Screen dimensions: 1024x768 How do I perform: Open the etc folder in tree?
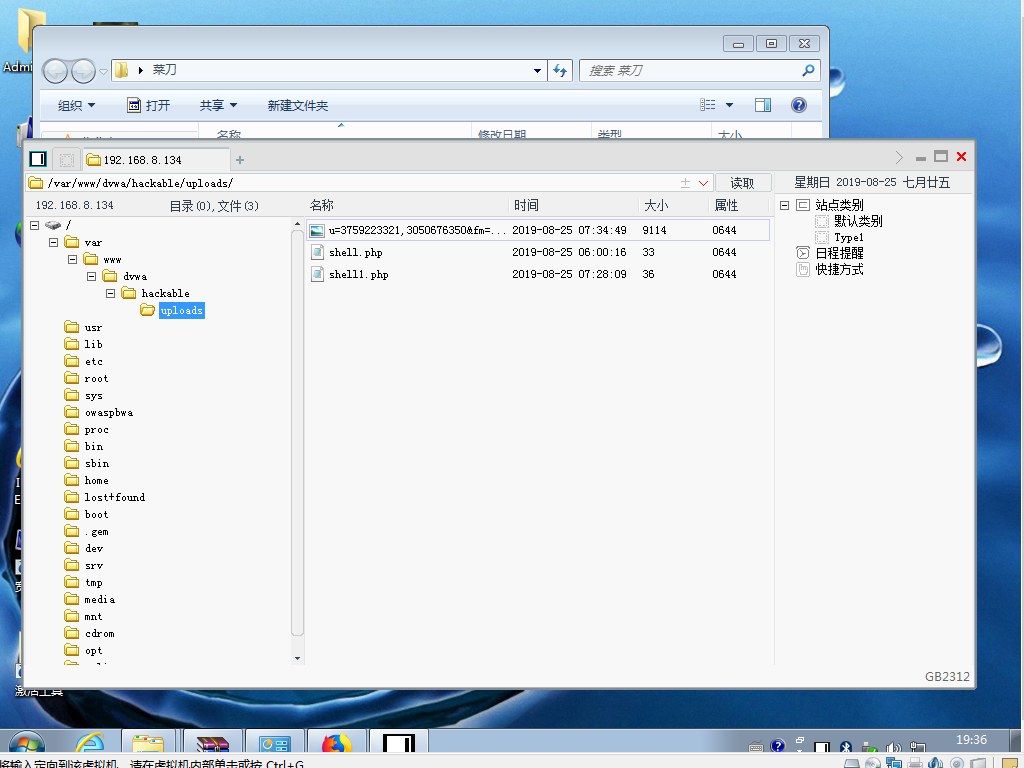pyautogui.click(x=93, y=361)
